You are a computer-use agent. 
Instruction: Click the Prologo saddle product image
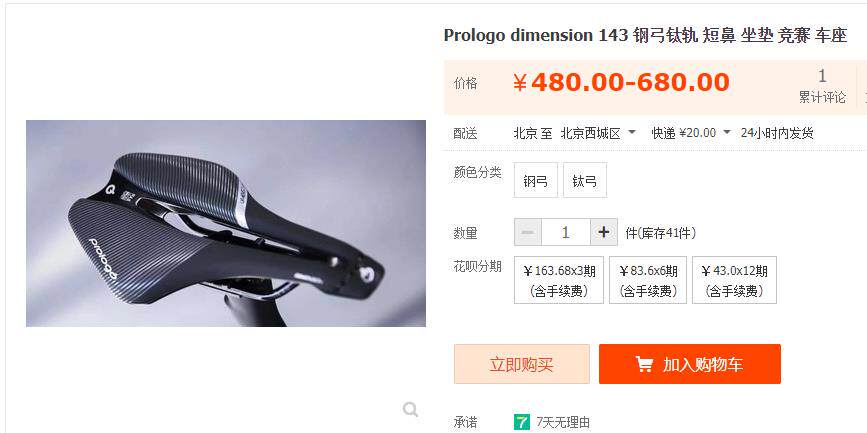point(226,223)
